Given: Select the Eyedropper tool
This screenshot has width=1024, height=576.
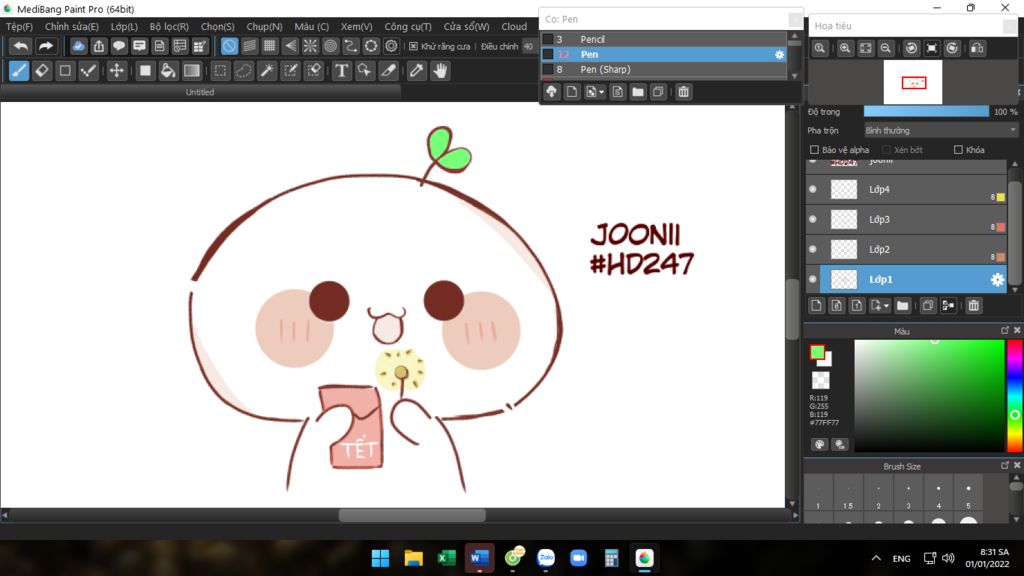Looking at the screenshot, I should click(x=416, y=71).
